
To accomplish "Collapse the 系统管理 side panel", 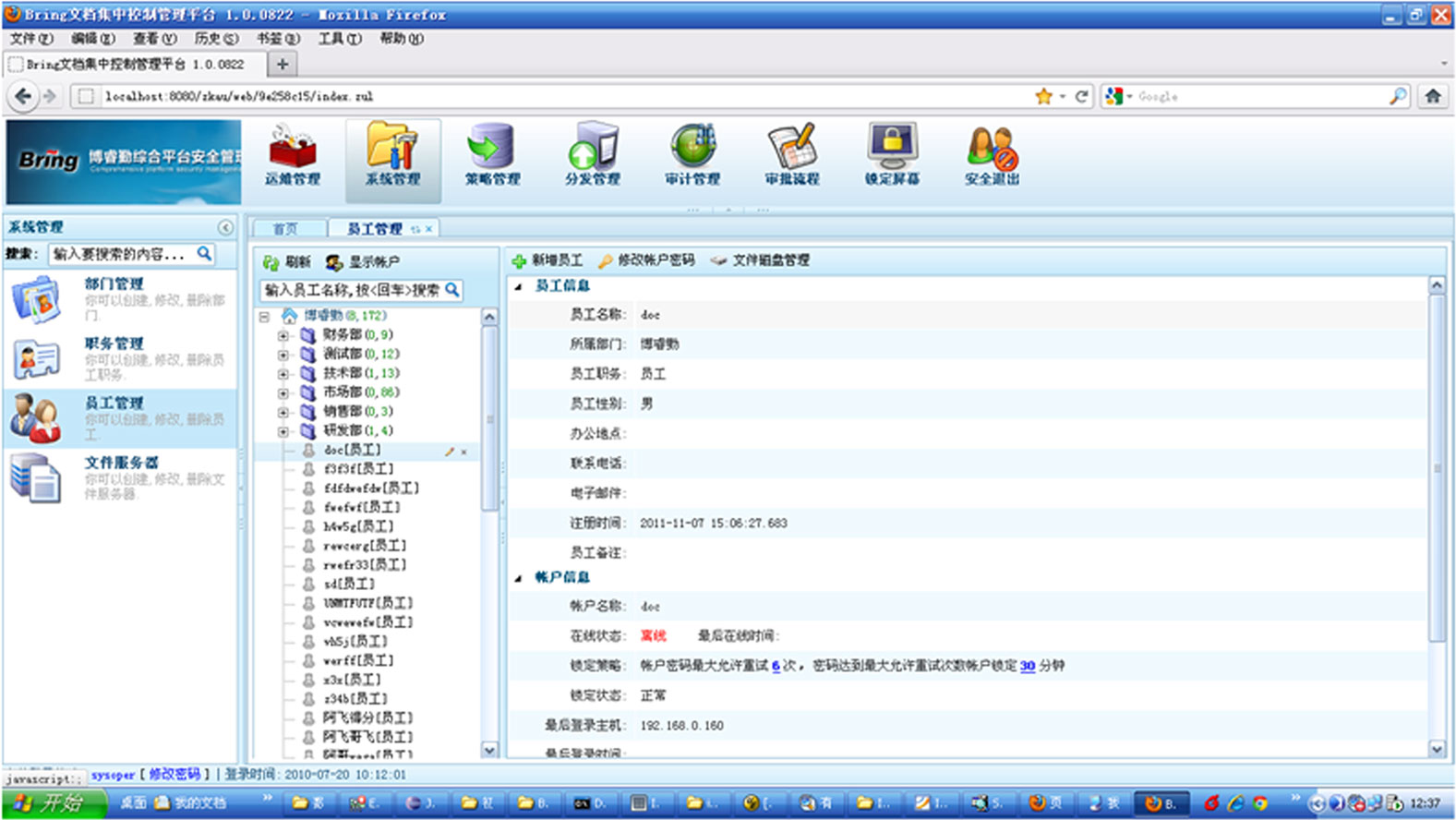I will [225, 227].
